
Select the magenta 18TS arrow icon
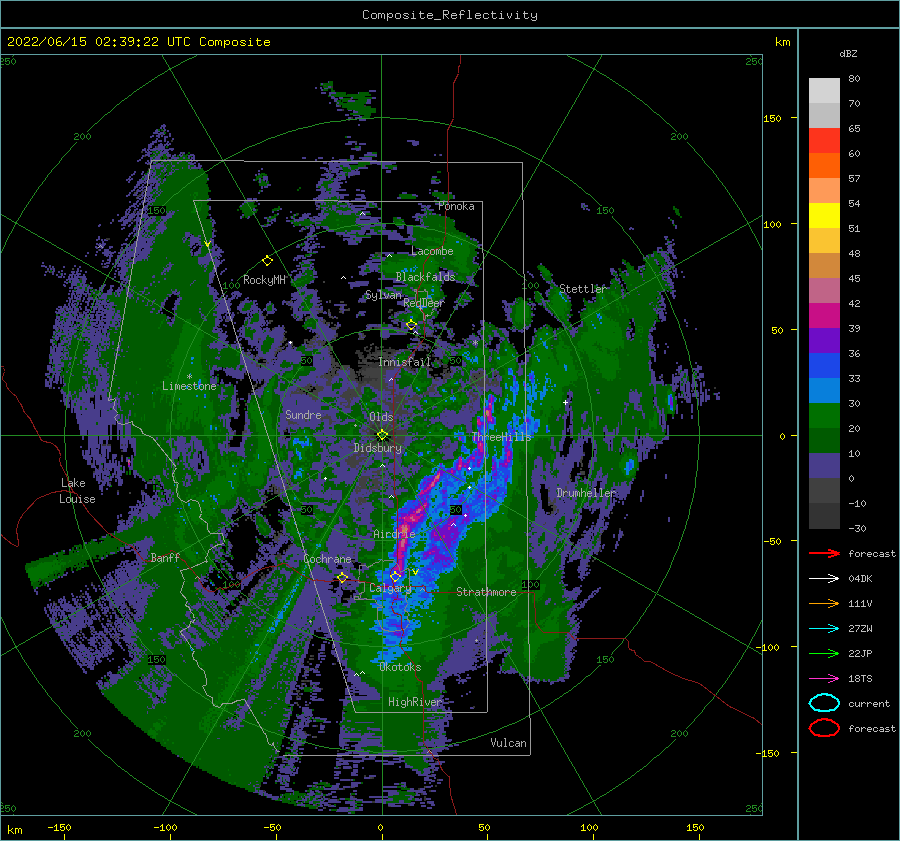824,679
